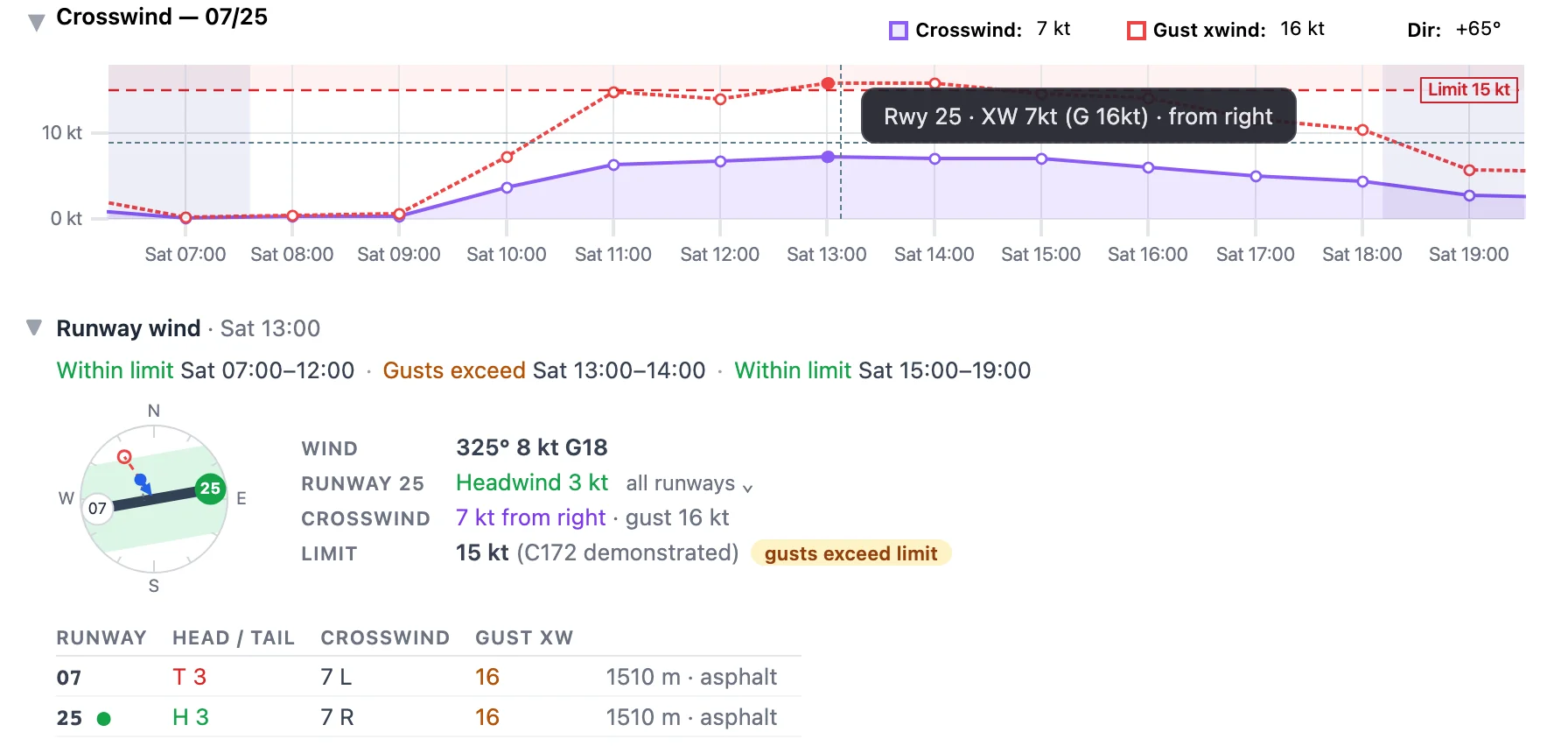Click "Within limit Sat 15:00–19:00" period
This screenshot has height=746, width=1568.
tap(883, 370)
